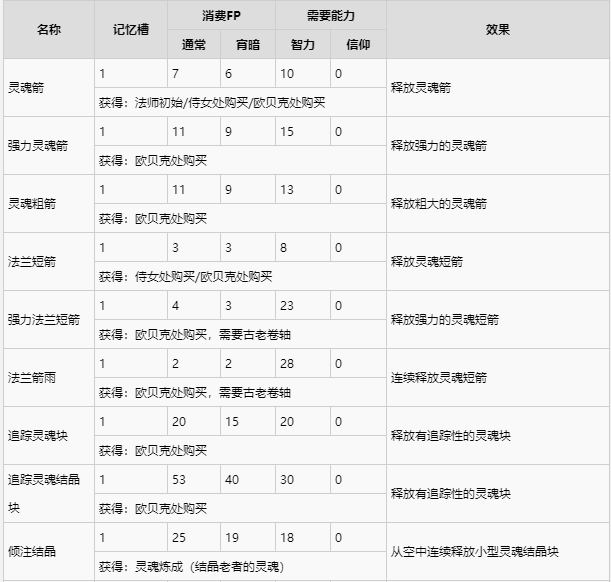Click 追踪灵魂结晶块's 获得：欧贝克处购买 text
Image resolution: width=611 pixels, height=582 pixels.
tap(153, 509)
